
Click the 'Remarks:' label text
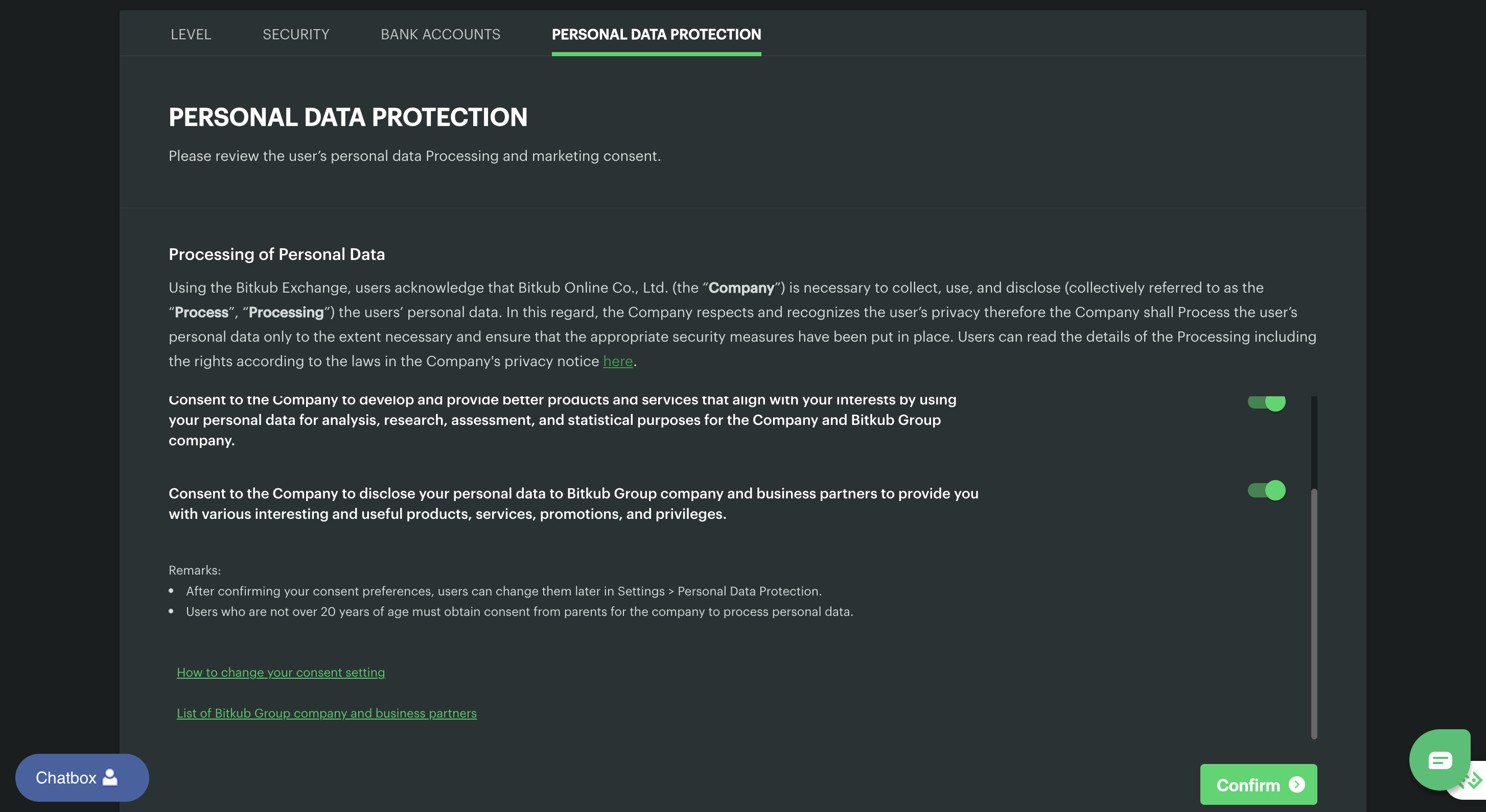[194, 570]
